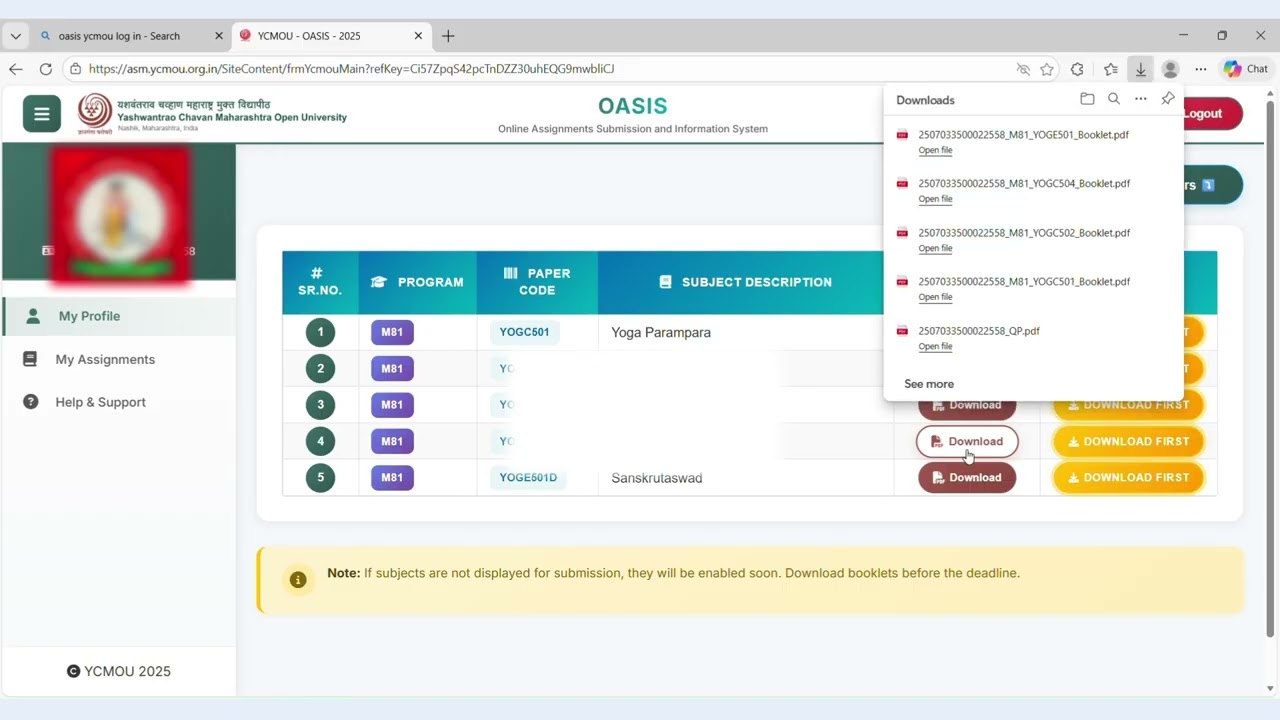This screenshot has width=1280, height=720.
Task: Open the browser Extensions menu
Action: click(1077, 69)
